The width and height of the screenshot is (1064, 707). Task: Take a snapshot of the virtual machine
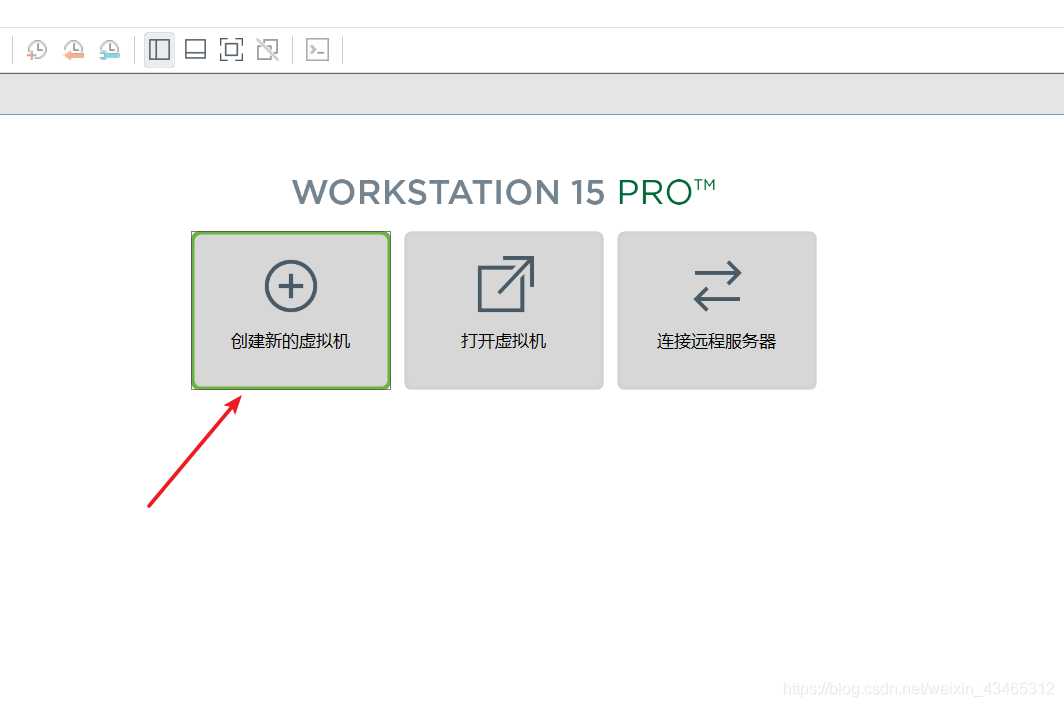coord(37,50)
